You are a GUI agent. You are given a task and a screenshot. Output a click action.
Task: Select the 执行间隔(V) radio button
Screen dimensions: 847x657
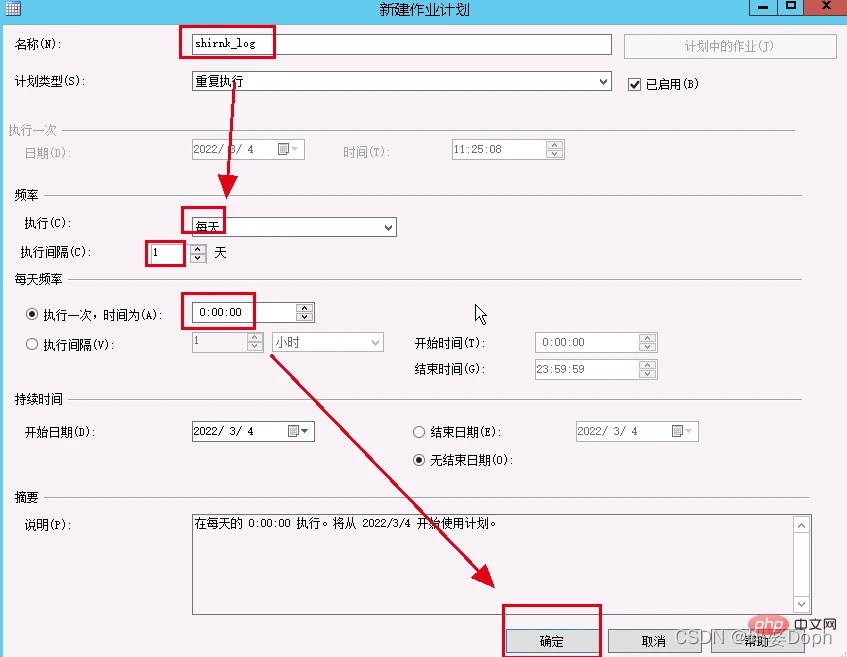click(x=32, y=344)
